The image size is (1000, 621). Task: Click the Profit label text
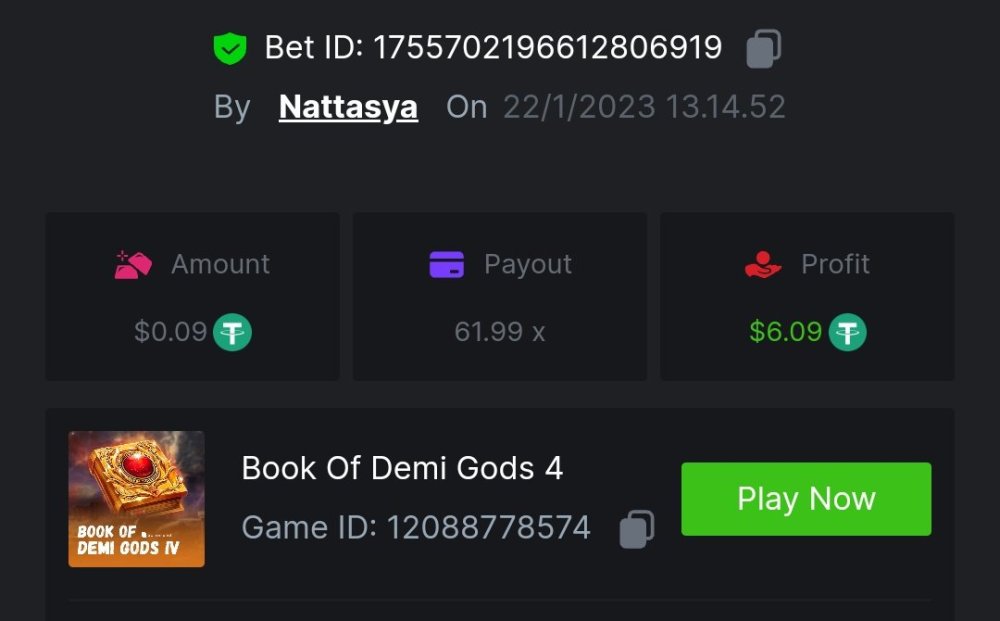pos(835,264)
